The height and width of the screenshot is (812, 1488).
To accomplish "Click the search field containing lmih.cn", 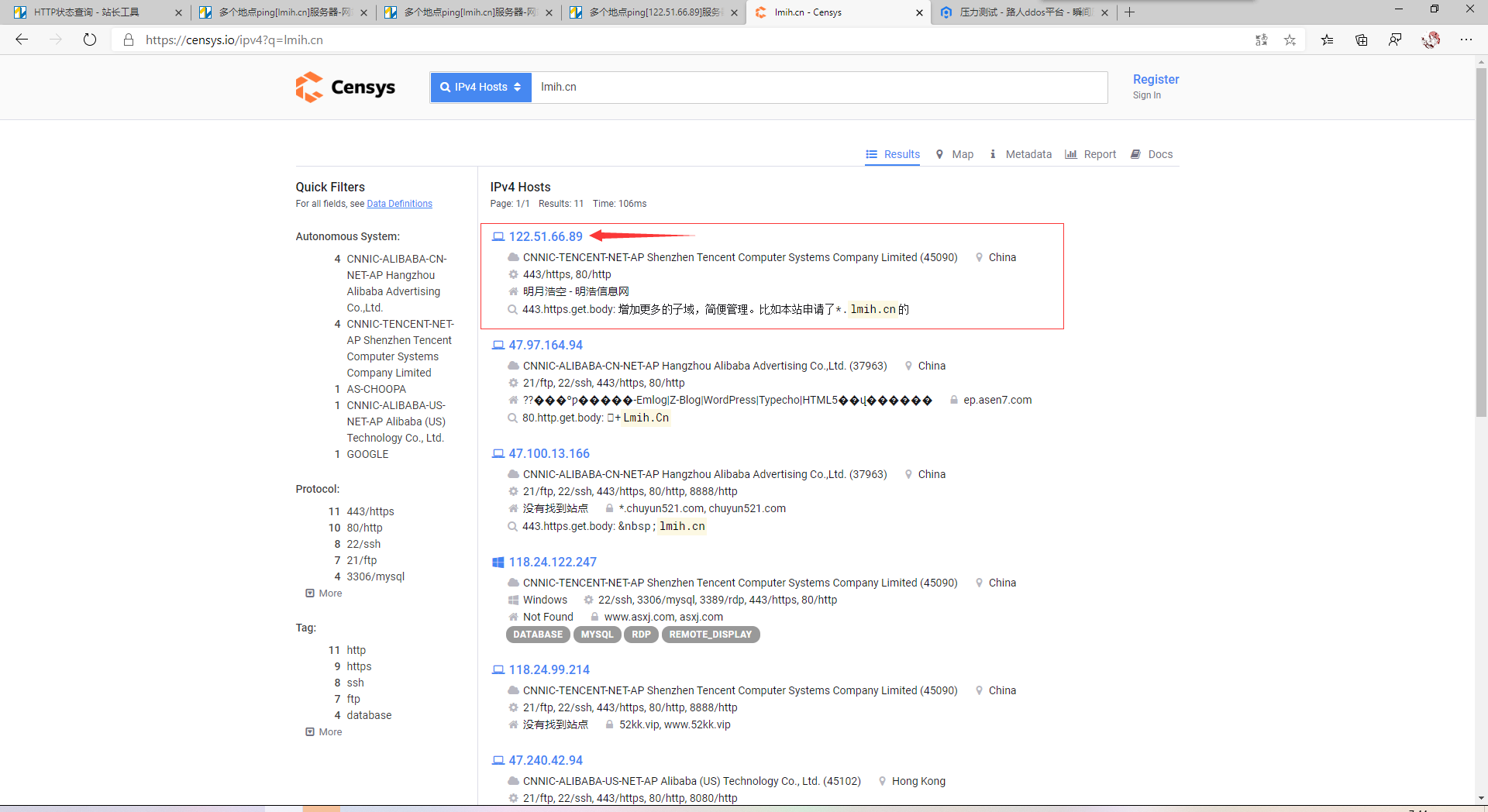I will [818, 87].
